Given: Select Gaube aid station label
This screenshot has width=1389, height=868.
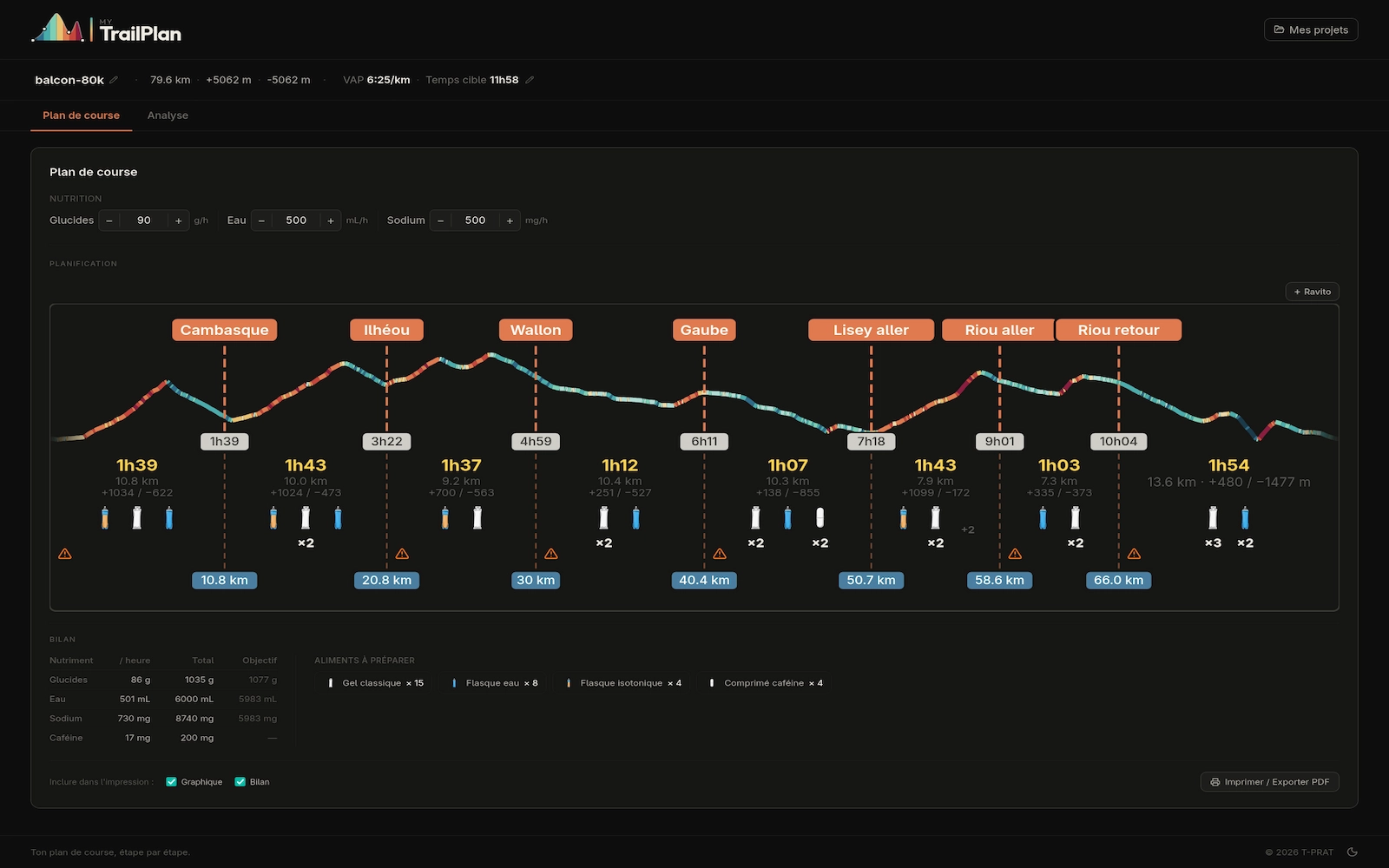Looking at the screenshot, I should point(704,330).
